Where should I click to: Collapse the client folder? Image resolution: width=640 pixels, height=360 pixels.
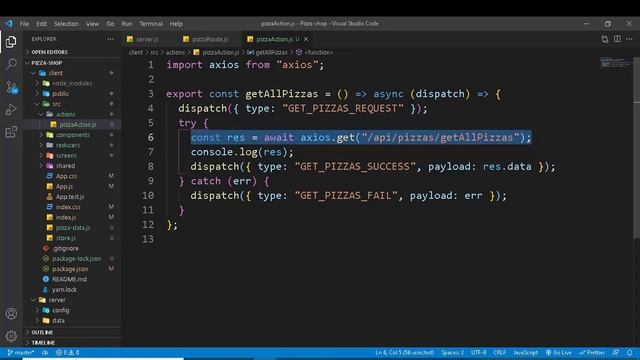tap(56, 73)
